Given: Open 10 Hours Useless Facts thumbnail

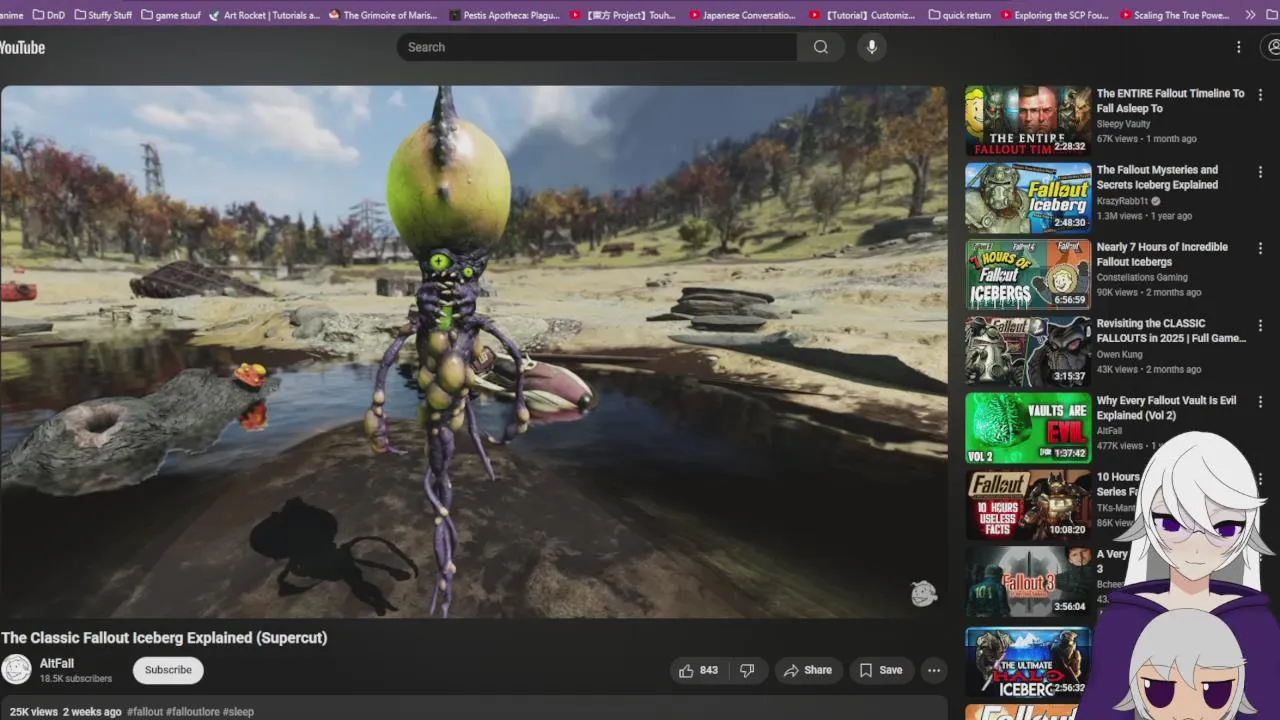Looking at the screenshot, I should (x=1028, y=504).
